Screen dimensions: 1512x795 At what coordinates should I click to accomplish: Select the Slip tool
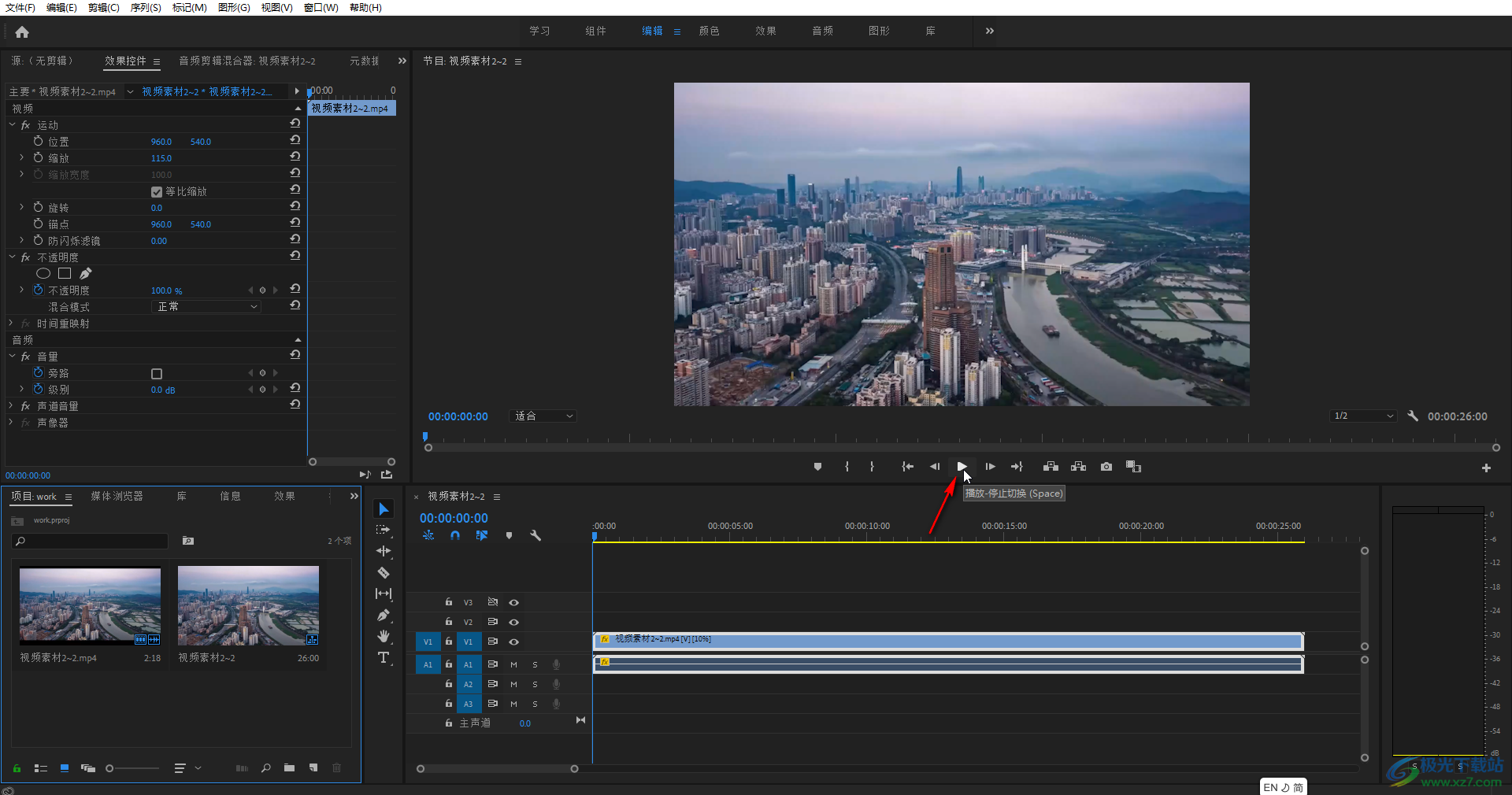point(384,593)
